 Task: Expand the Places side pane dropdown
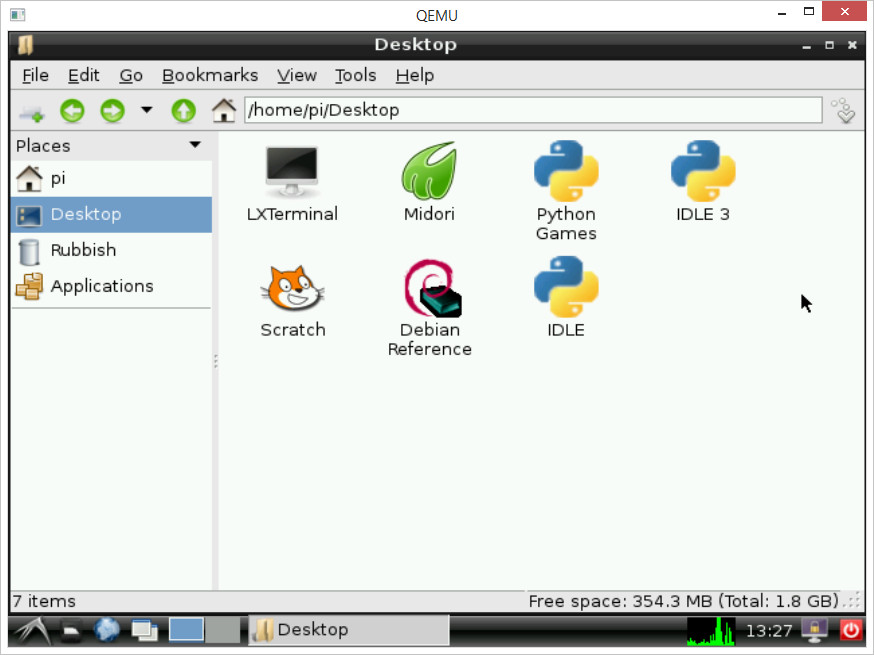coord(195,145)
